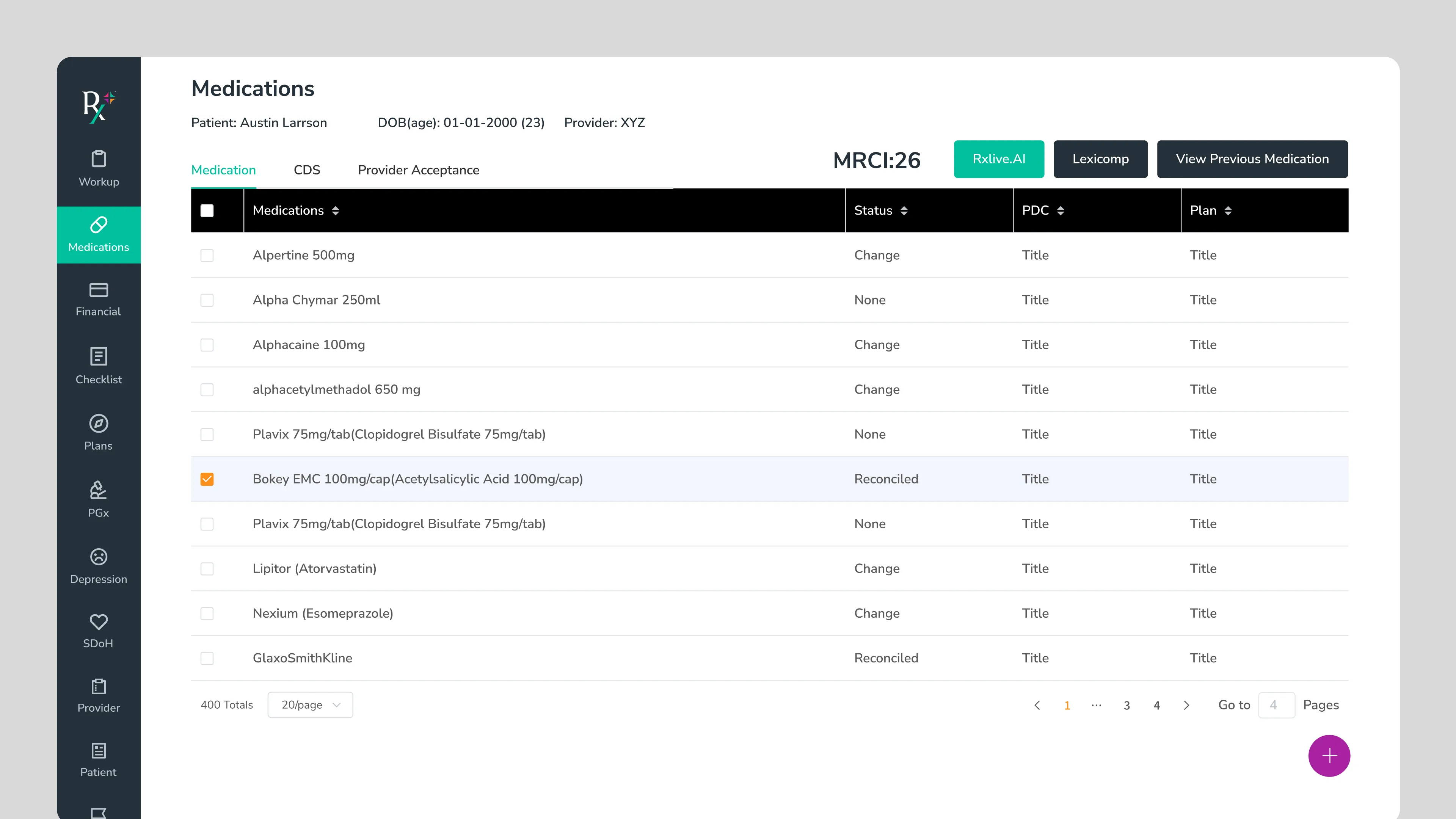
Task: Open the 20/page size dropdown
Action: point(310,705)
